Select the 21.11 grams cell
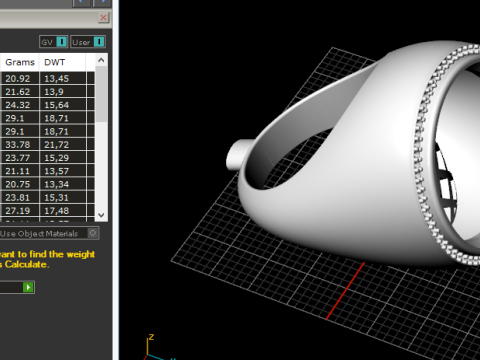Screen dimensions: 480x360 [20, 171]
